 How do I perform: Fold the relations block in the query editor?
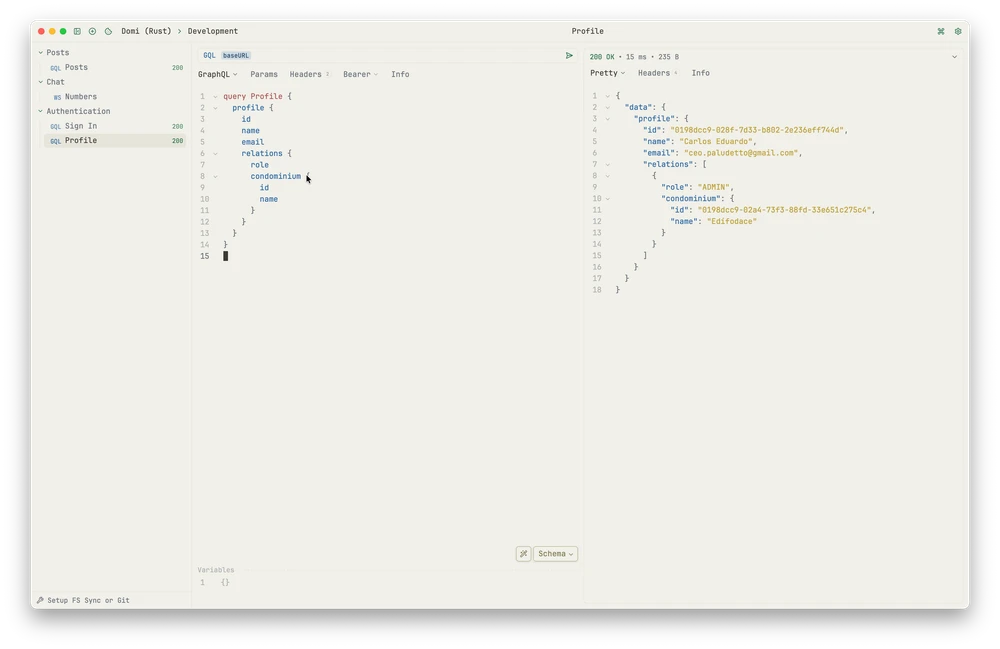[x=216, y=154]
